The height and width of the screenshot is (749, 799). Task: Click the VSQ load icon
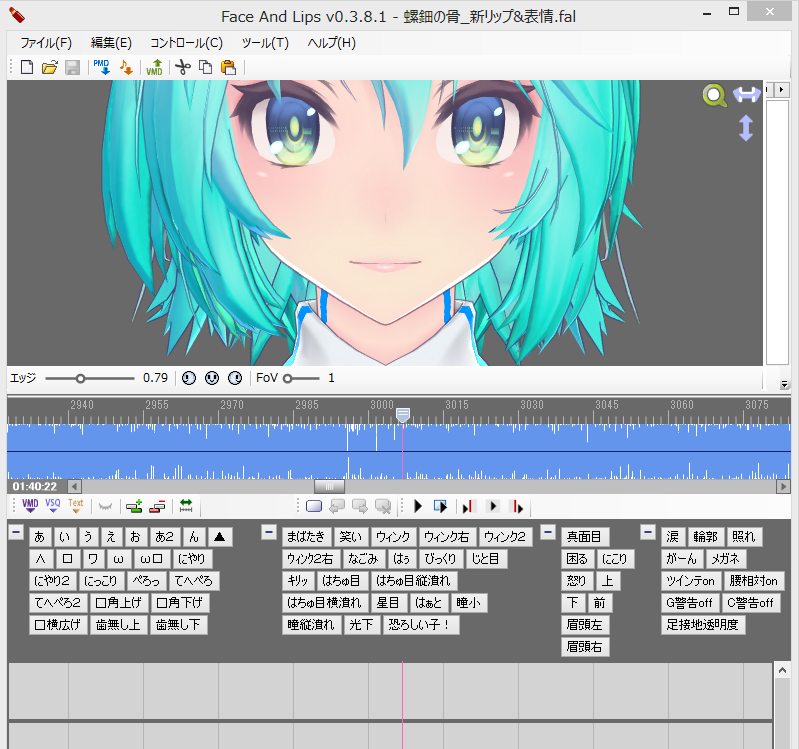[x=52, y=506]
